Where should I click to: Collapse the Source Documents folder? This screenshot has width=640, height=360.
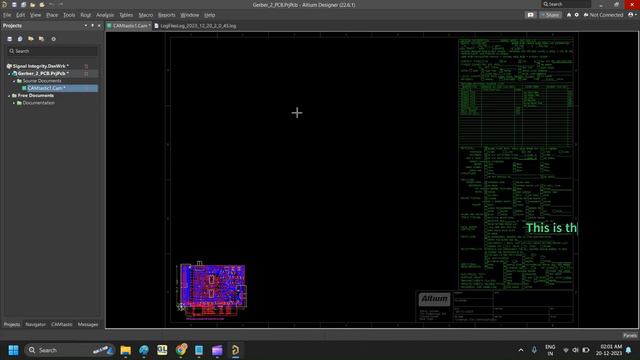click(x=14, y=81)
